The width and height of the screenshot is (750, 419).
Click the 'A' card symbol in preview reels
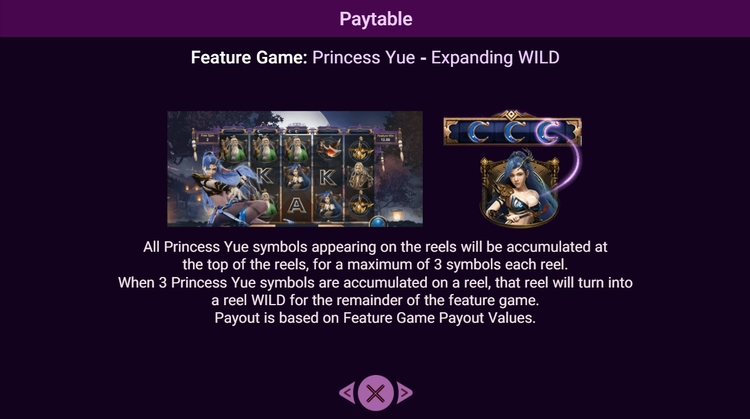[296, 206]
